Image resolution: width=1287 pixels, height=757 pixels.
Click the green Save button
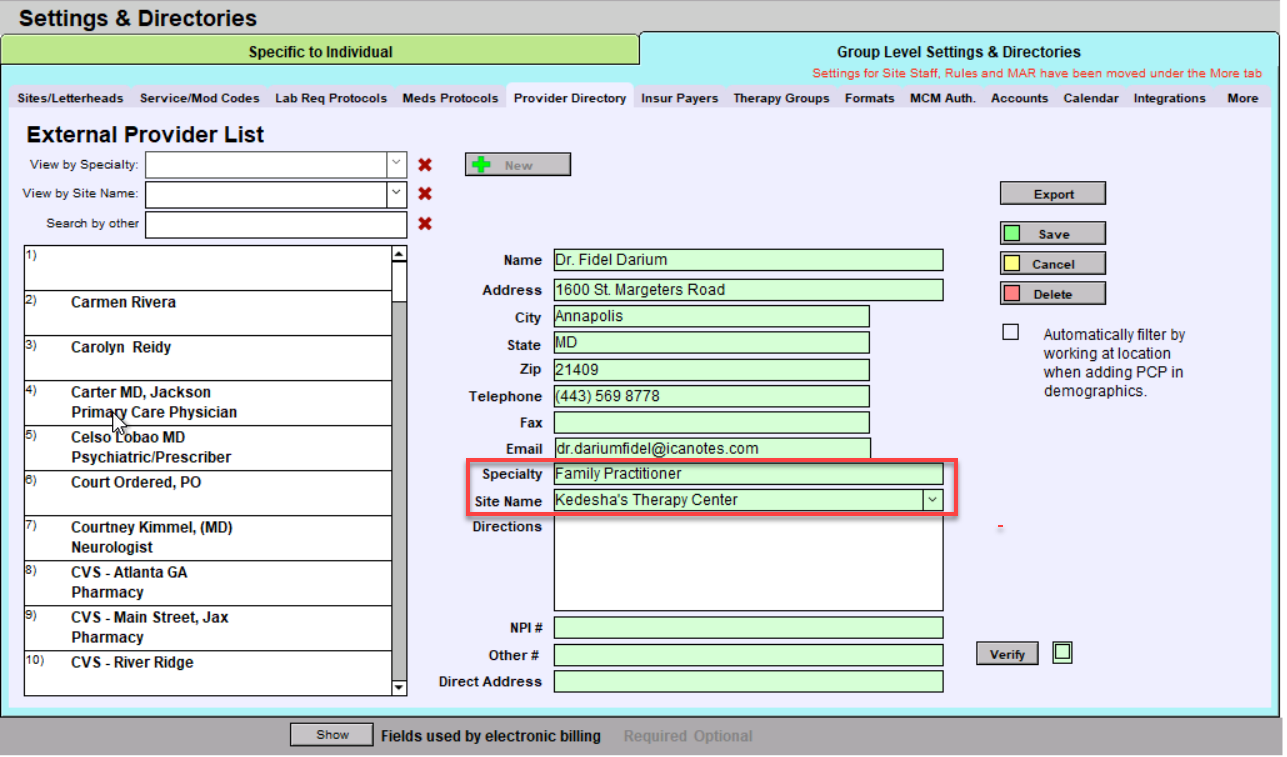[1052, 234]
